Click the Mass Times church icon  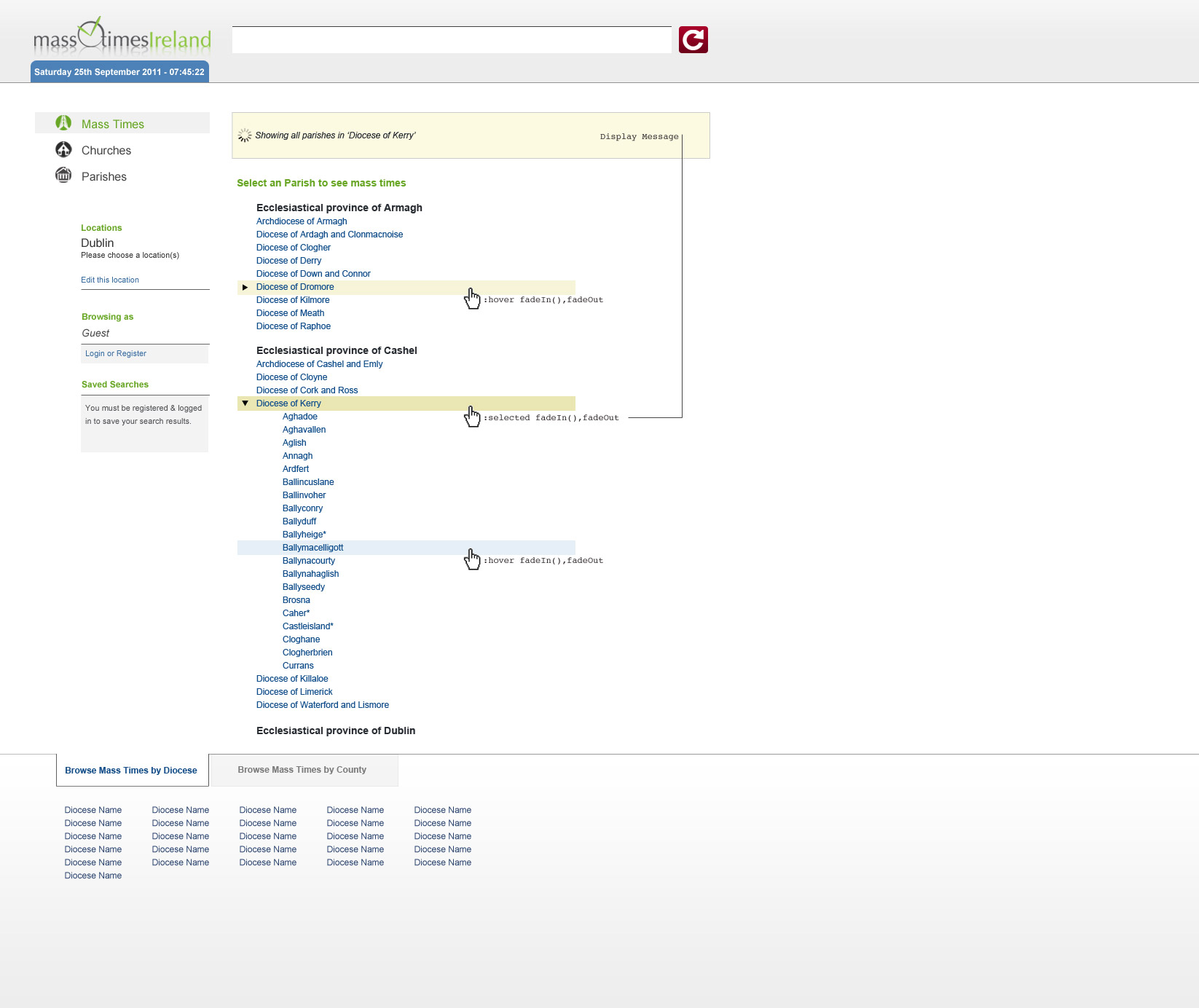click(x=63, y=123)
